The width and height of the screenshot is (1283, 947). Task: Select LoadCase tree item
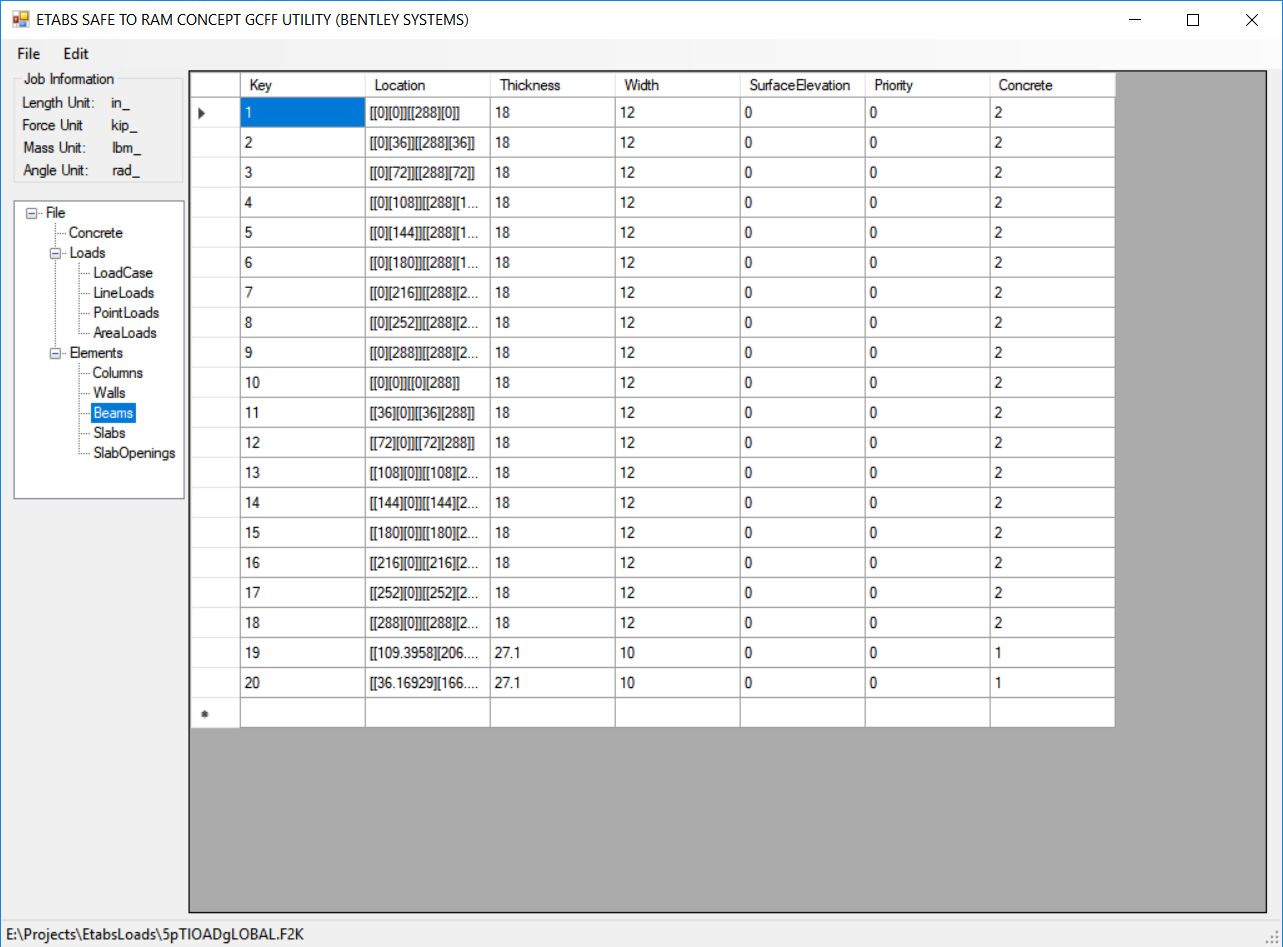pos(122,273)
